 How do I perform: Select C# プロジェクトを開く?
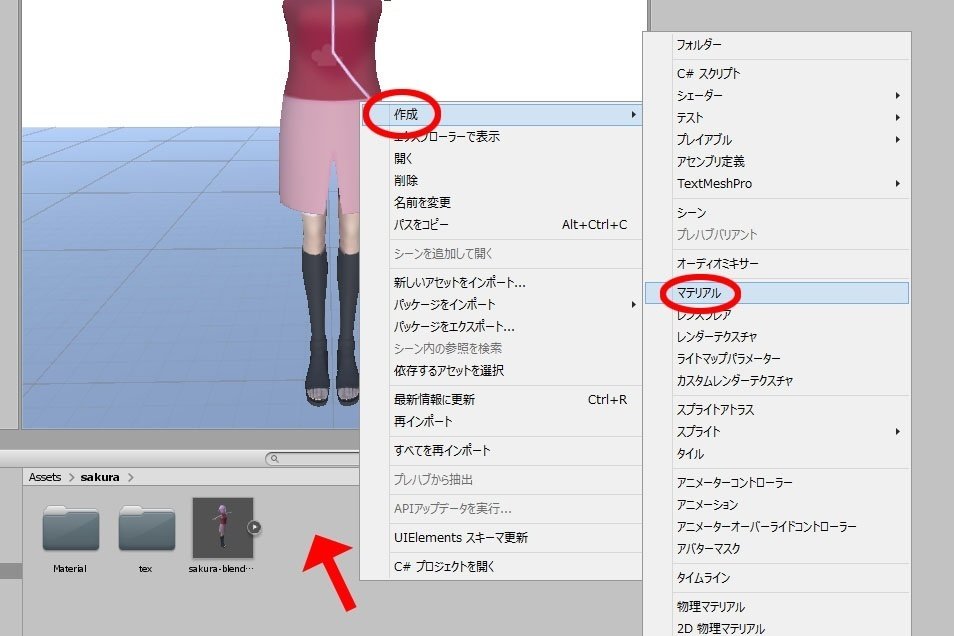coord(501,567)
